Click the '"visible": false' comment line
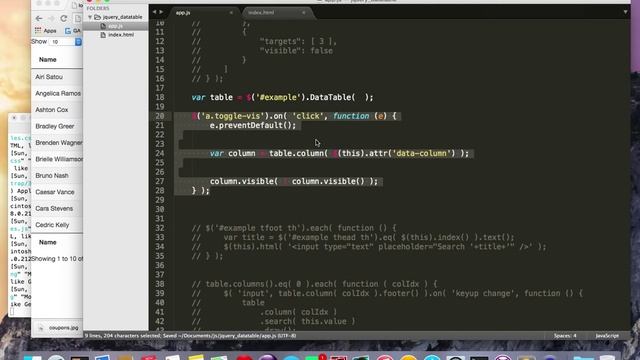The width and height of the screenshot is (640, 360). click(296, 51)
